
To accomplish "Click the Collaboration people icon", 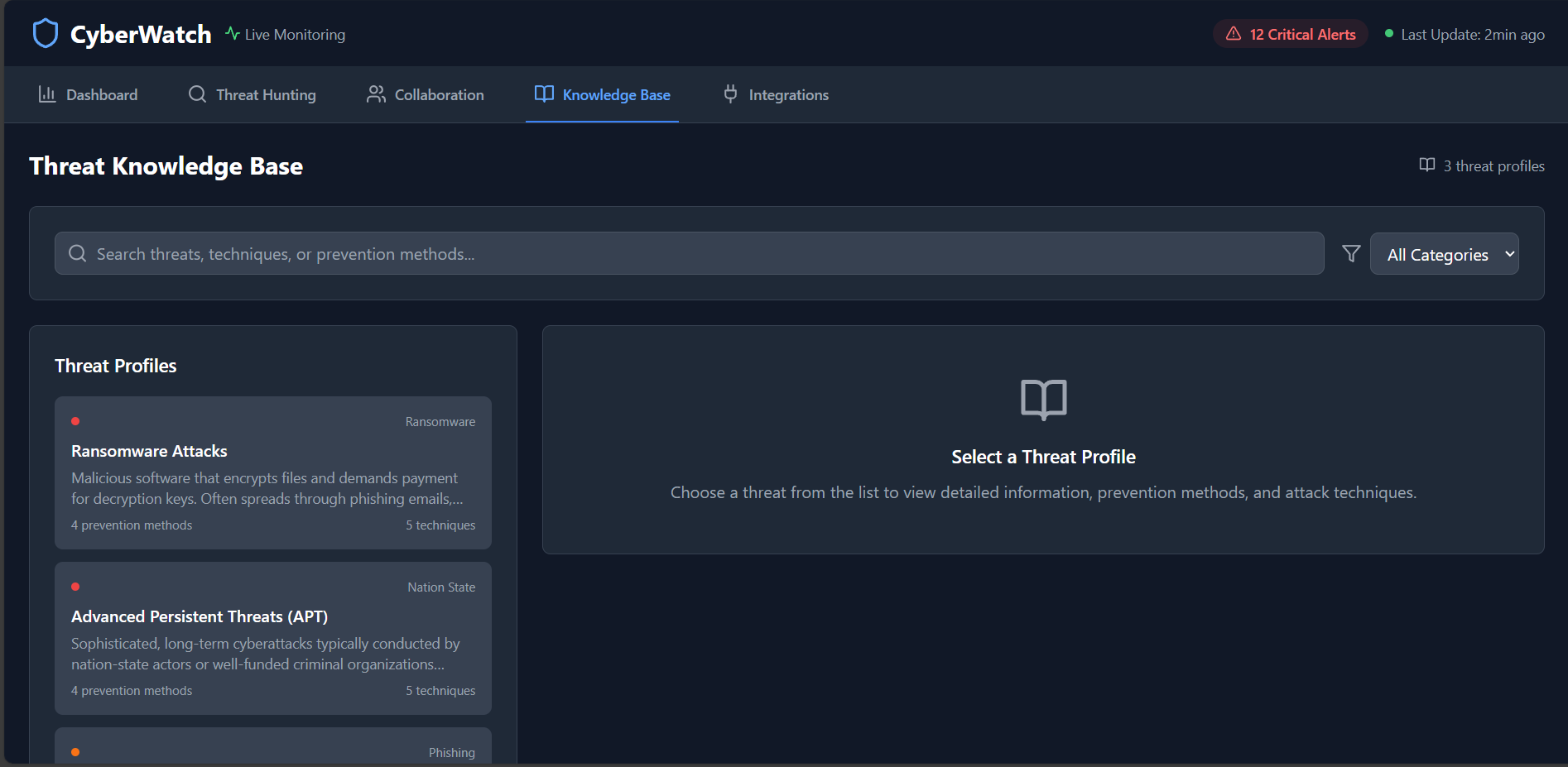I will coord(376,94).
